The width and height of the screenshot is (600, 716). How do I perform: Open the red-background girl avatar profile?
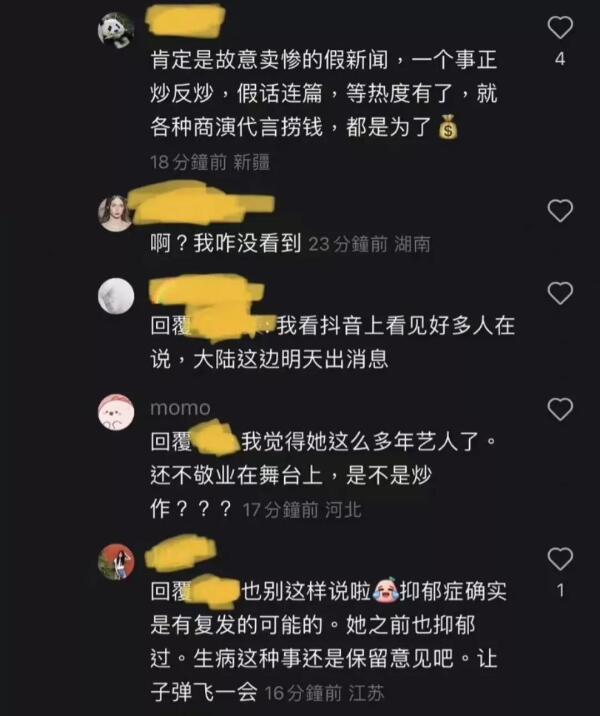[116, 562]
